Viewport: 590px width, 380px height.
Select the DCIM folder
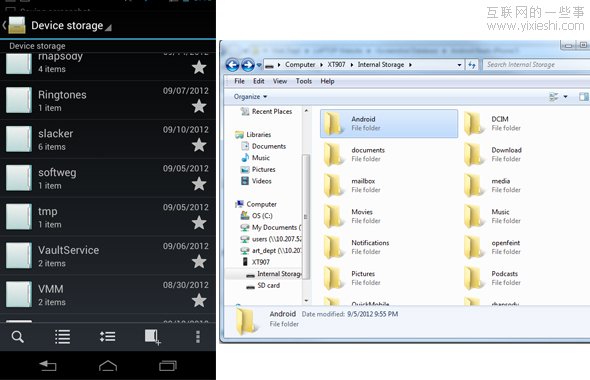coord(493,123)
